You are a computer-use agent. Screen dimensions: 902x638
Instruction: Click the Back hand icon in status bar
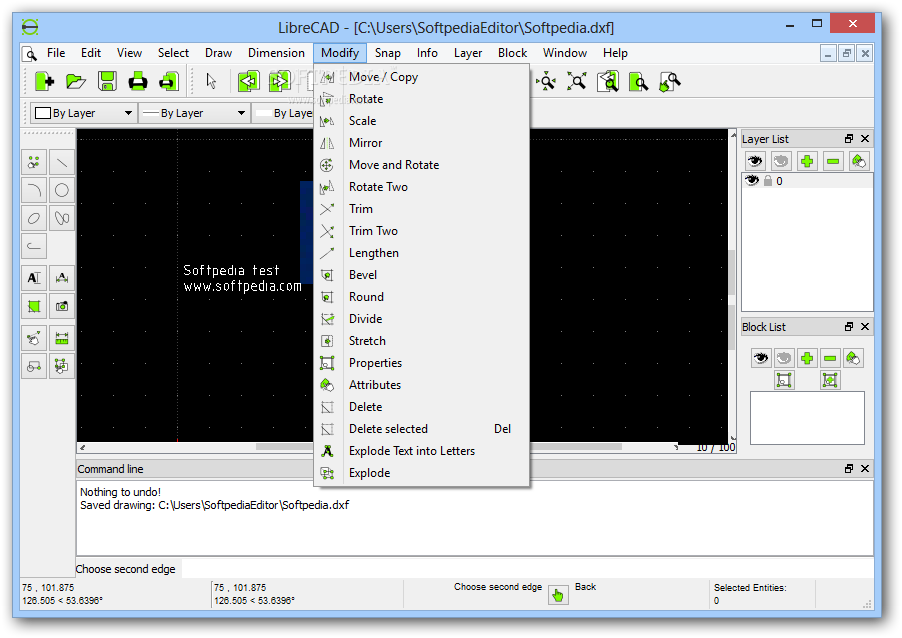pos(558,594)
